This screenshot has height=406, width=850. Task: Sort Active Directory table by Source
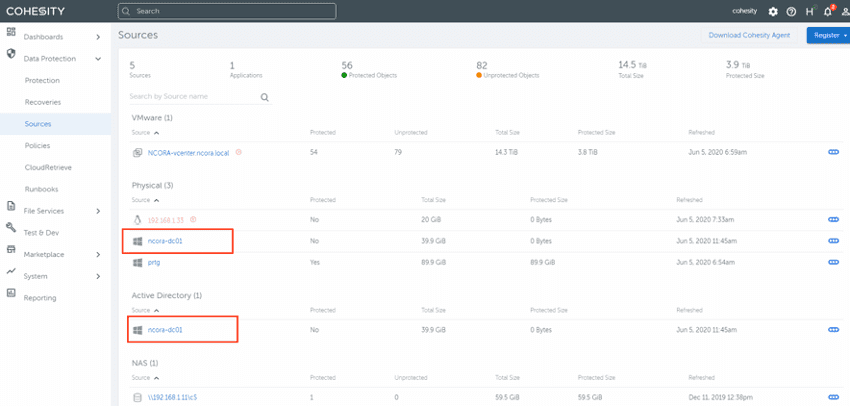[145, 311]
